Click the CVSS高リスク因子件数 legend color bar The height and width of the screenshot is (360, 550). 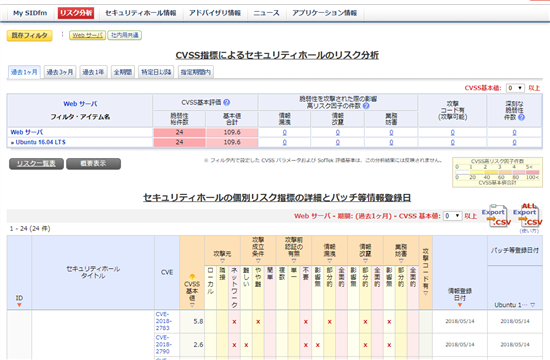click(x=497, y=172)
